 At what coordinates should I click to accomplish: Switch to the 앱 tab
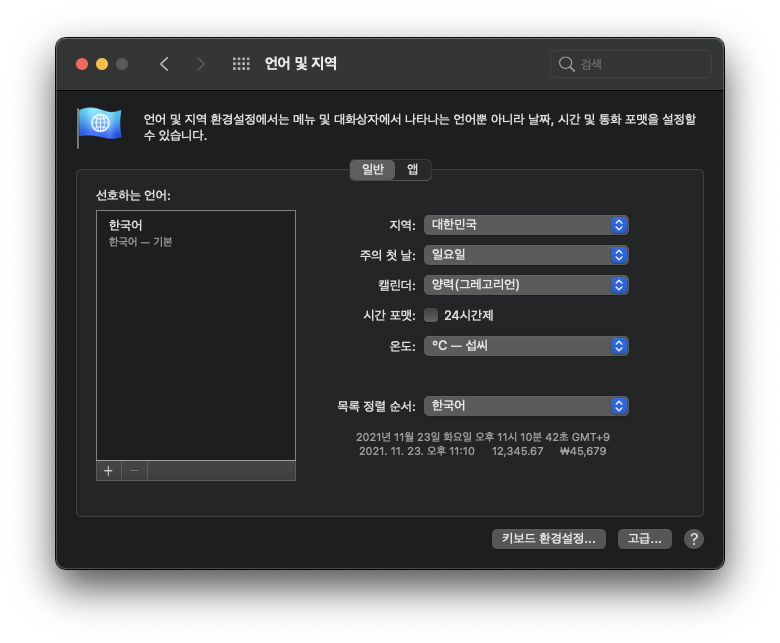tap(412, 170)
